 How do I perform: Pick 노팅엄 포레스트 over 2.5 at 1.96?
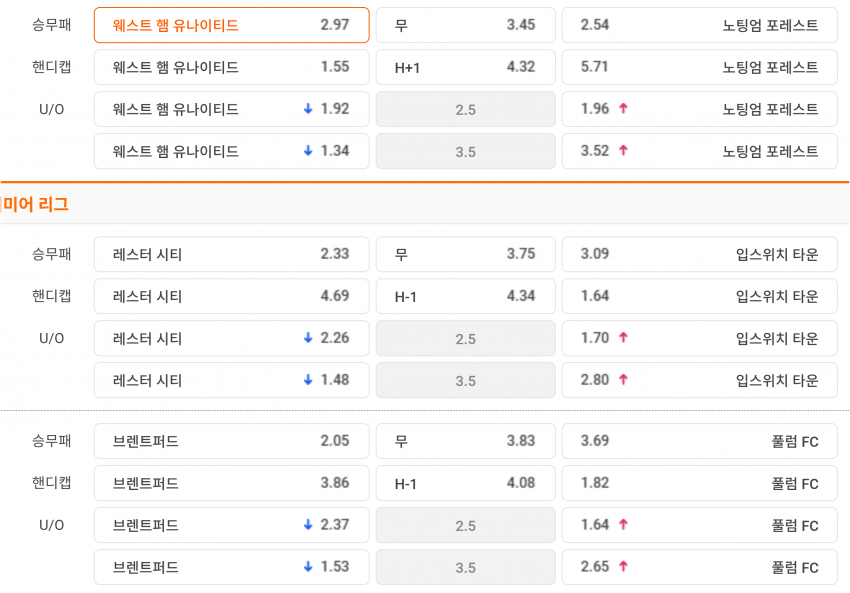tap(700, 109)
